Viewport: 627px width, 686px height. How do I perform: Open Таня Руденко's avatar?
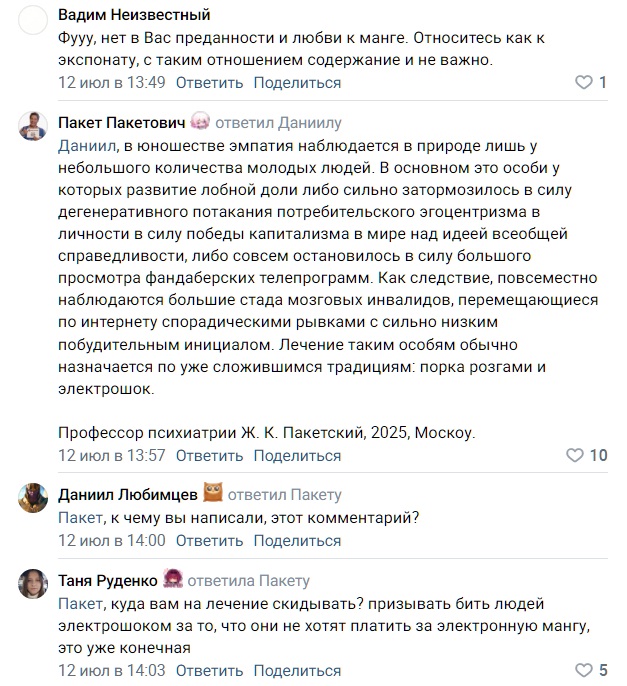click(x=33, y=584)
